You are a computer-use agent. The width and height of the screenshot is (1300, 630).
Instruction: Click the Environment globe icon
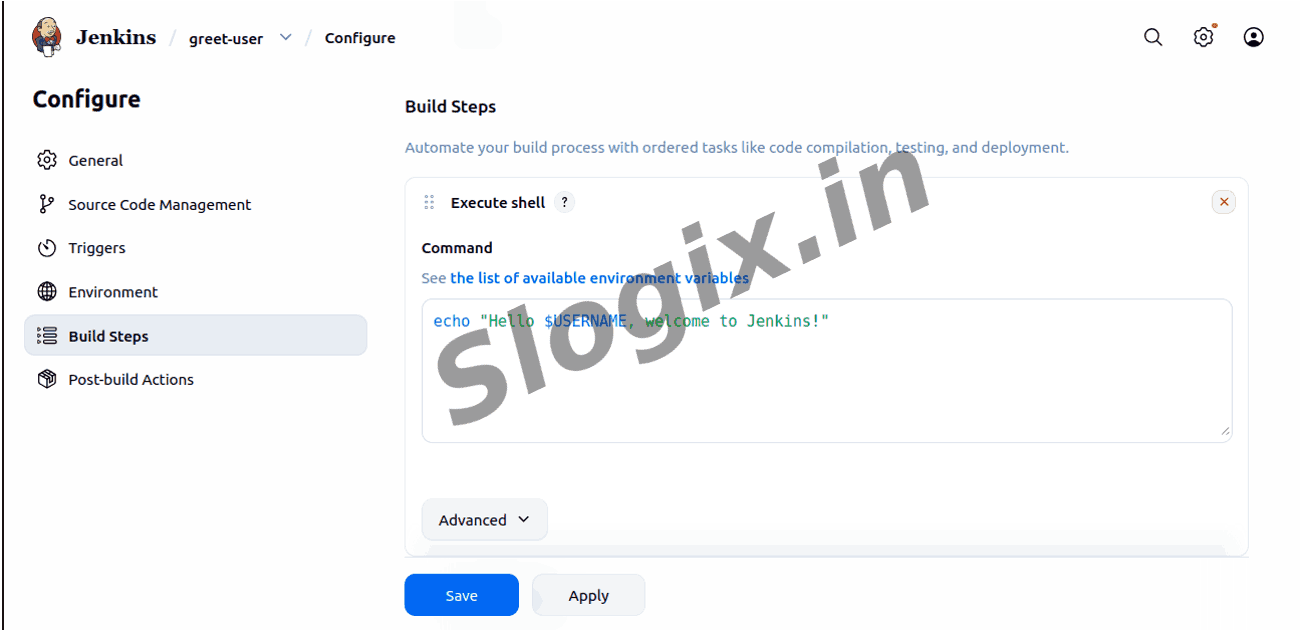[x=47, y=292]
